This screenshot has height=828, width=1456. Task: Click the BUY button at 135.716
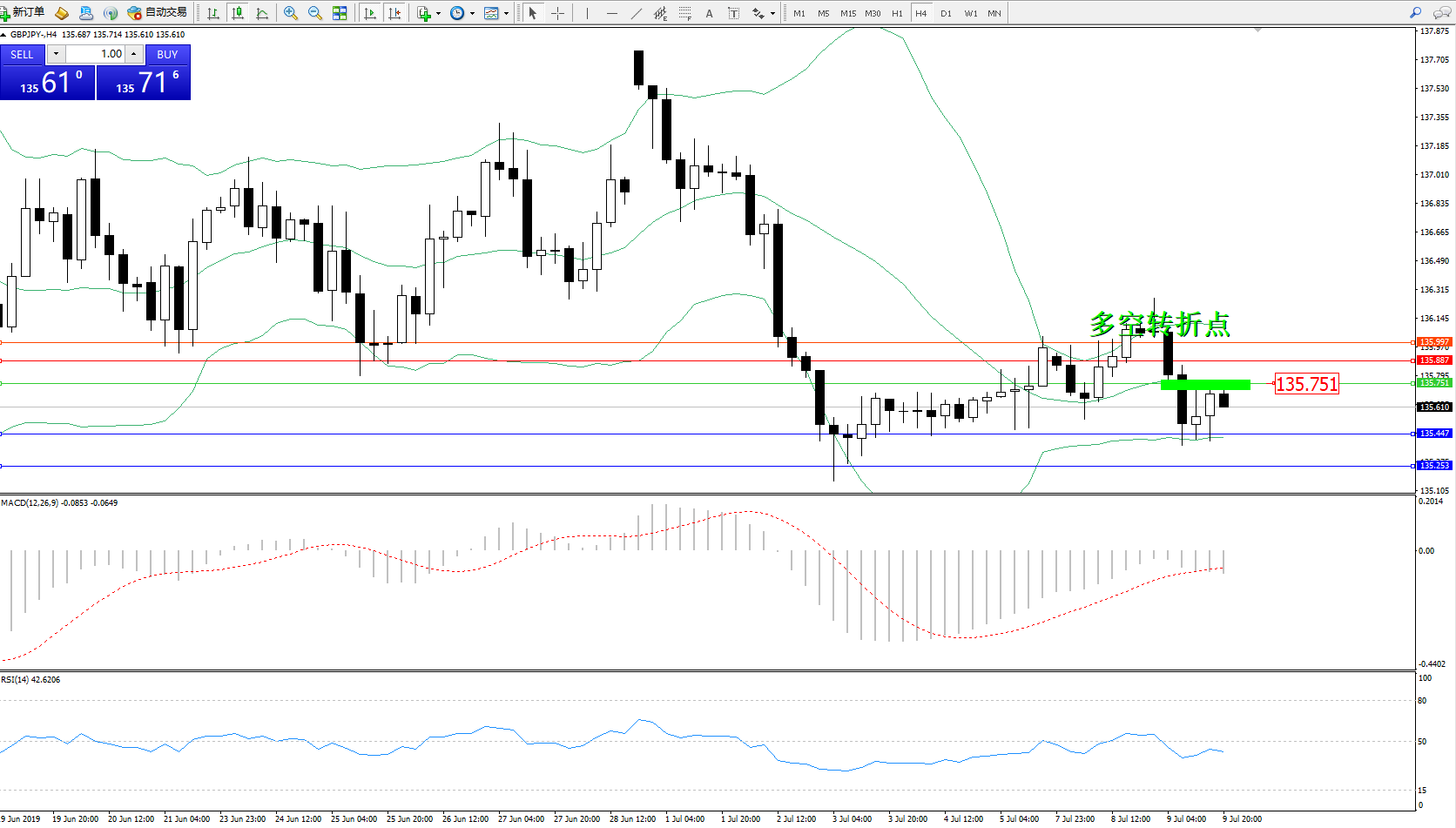coord(144,83)
